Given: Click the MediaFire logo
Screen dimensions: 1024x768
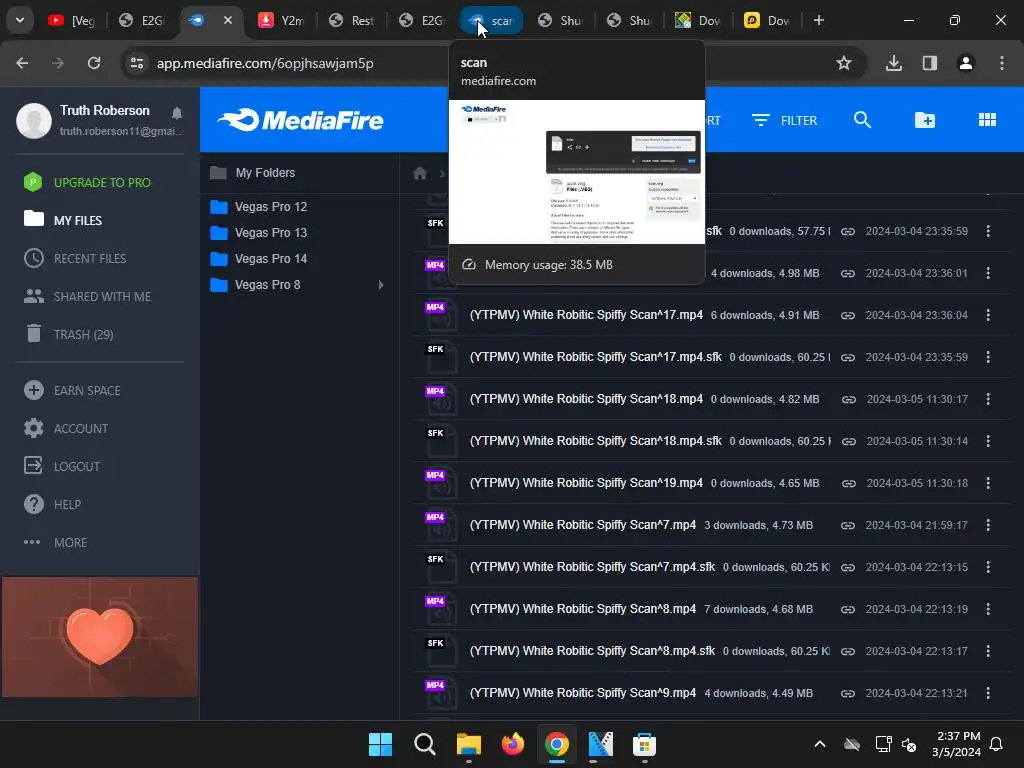Looking at the screenshot, I should pos(300,120).
